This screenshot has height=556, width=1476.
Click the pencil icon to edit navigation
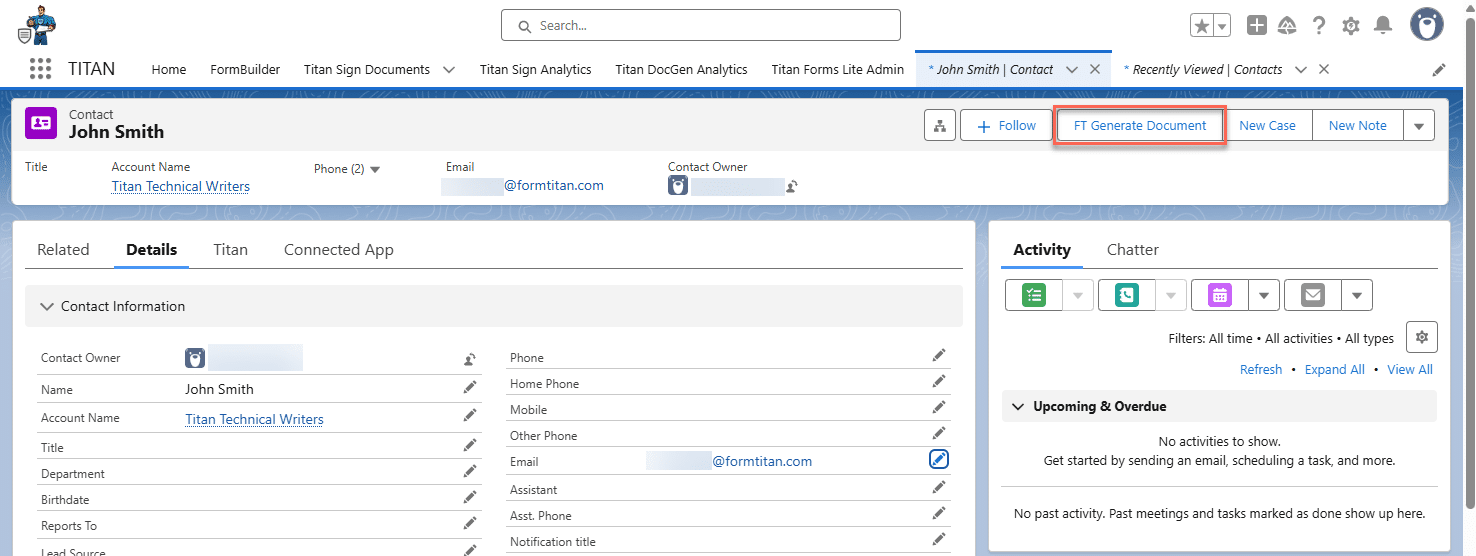click(1439, 70)
